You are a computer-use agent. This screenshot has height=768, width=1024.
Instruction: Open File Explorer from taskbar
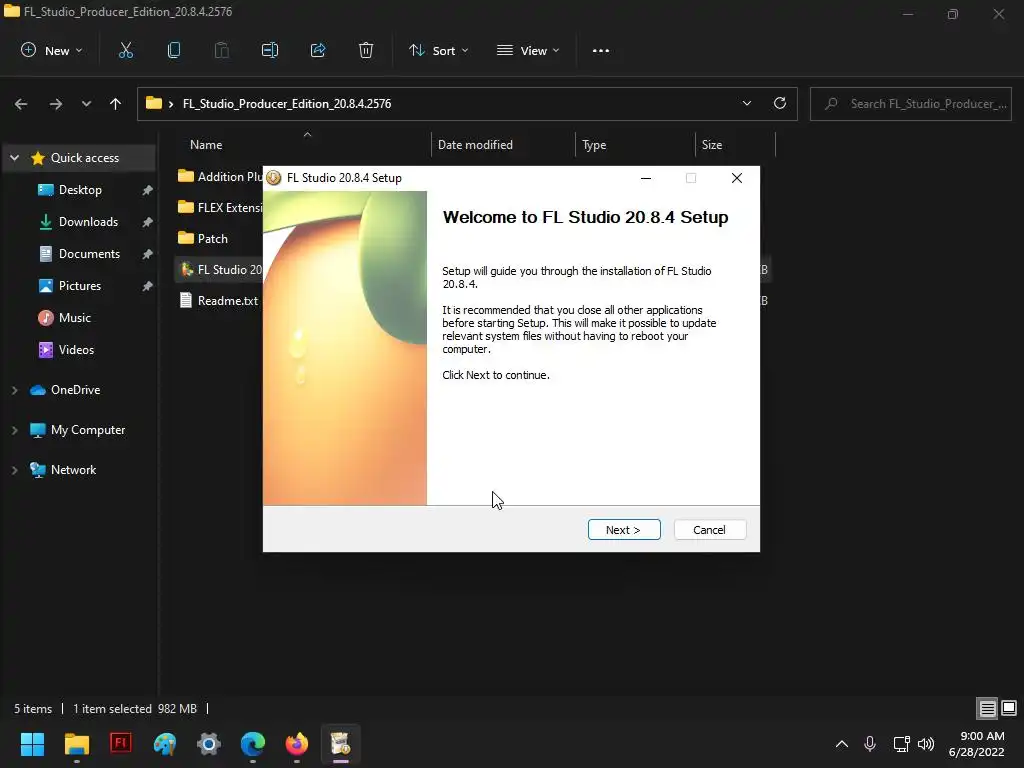[x=76, y=744]
